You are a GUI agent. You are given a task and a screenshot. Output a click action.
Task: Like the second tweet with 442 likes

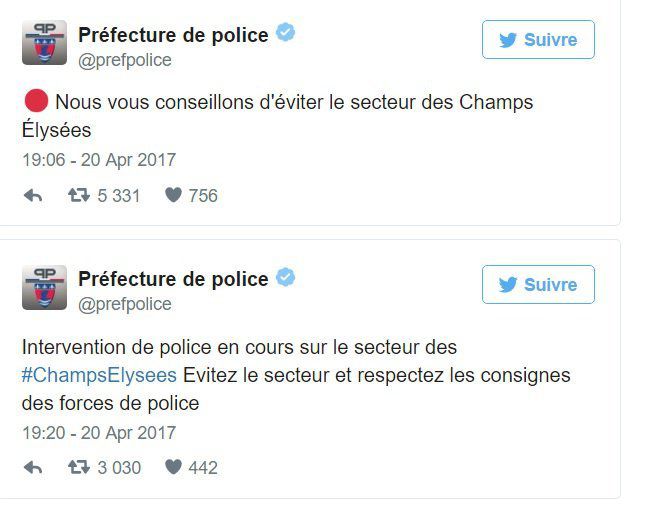pyautogui.click(x=173, y=467)
